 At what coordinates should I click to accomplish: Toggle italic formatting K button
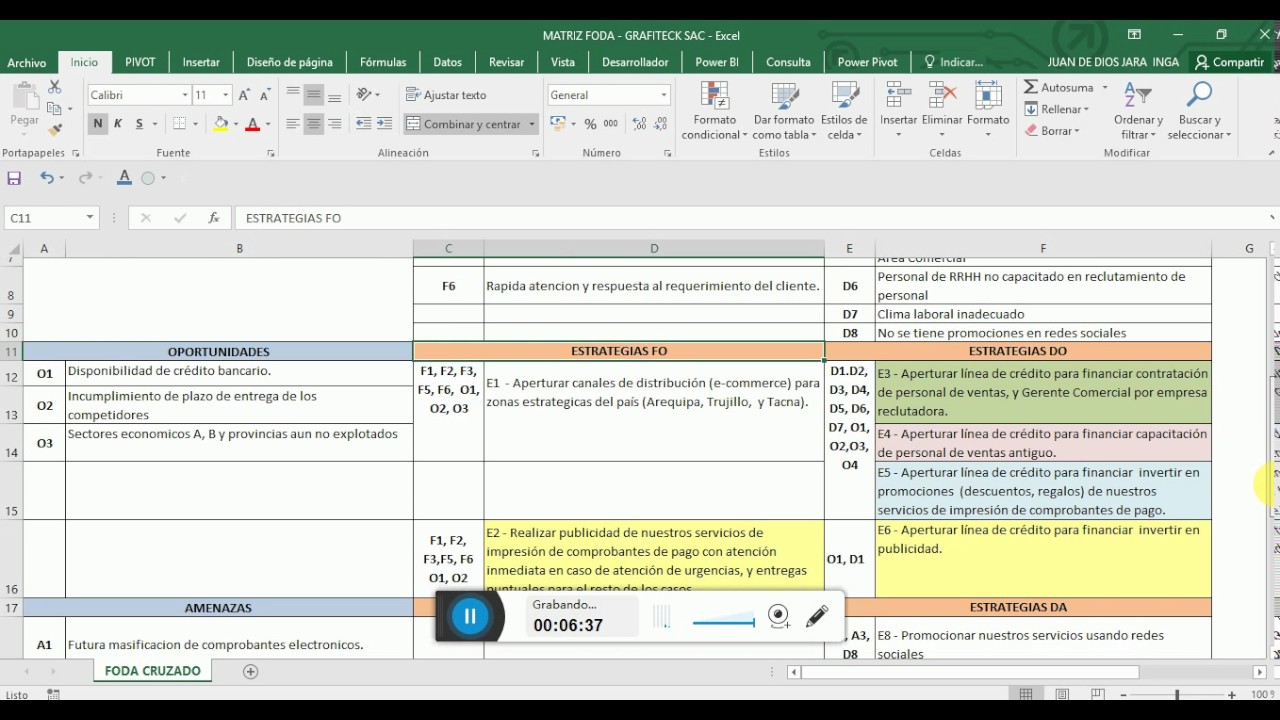(x=118, y=124)
